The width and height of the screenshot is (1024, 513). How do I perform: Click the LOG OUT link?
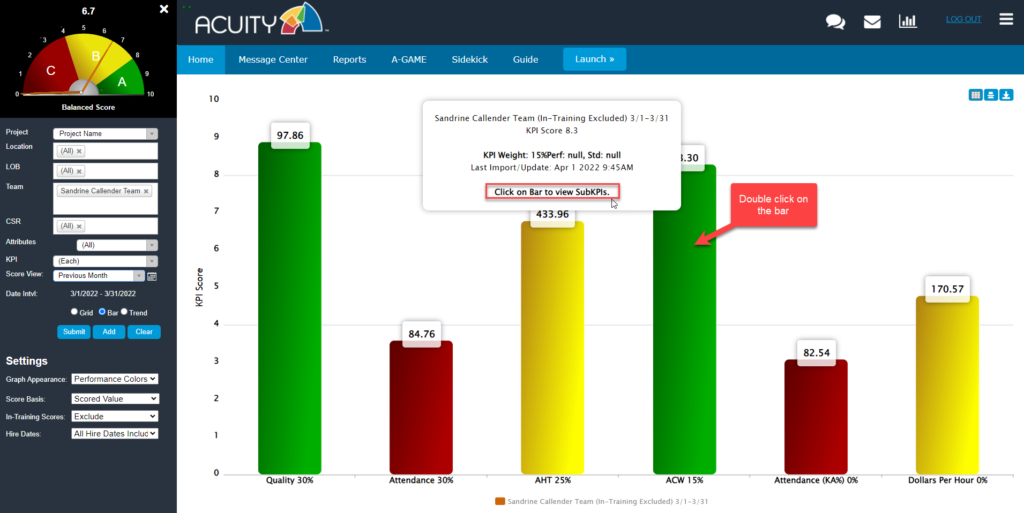tap(963, 19)
